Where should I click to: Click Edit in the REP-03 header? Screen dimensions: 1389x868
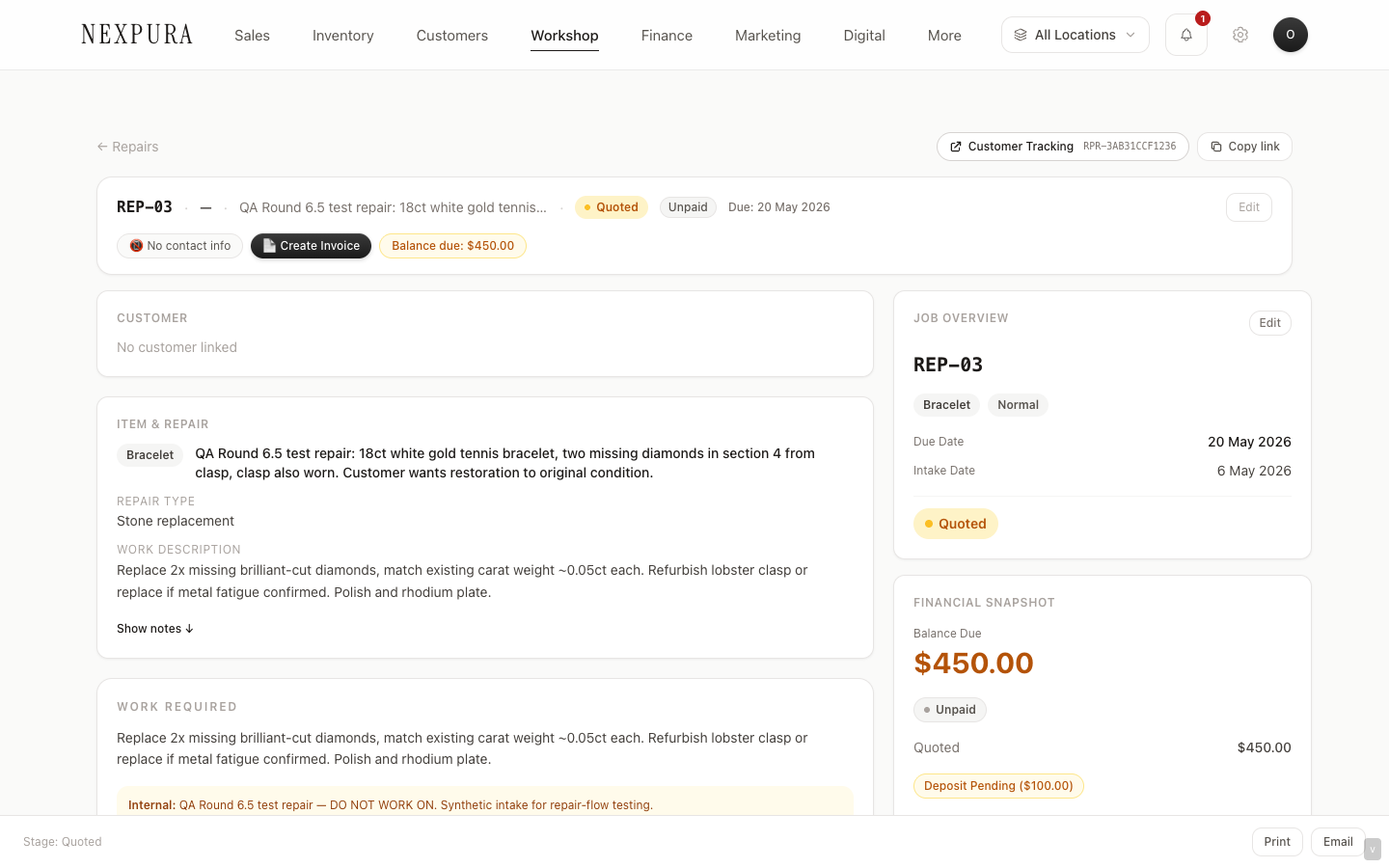[1249, 207]
